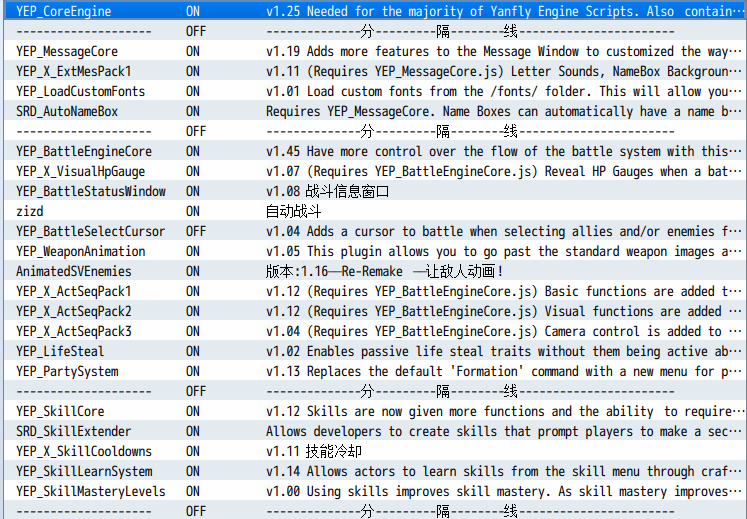Select the zizd plugin name

30,211
